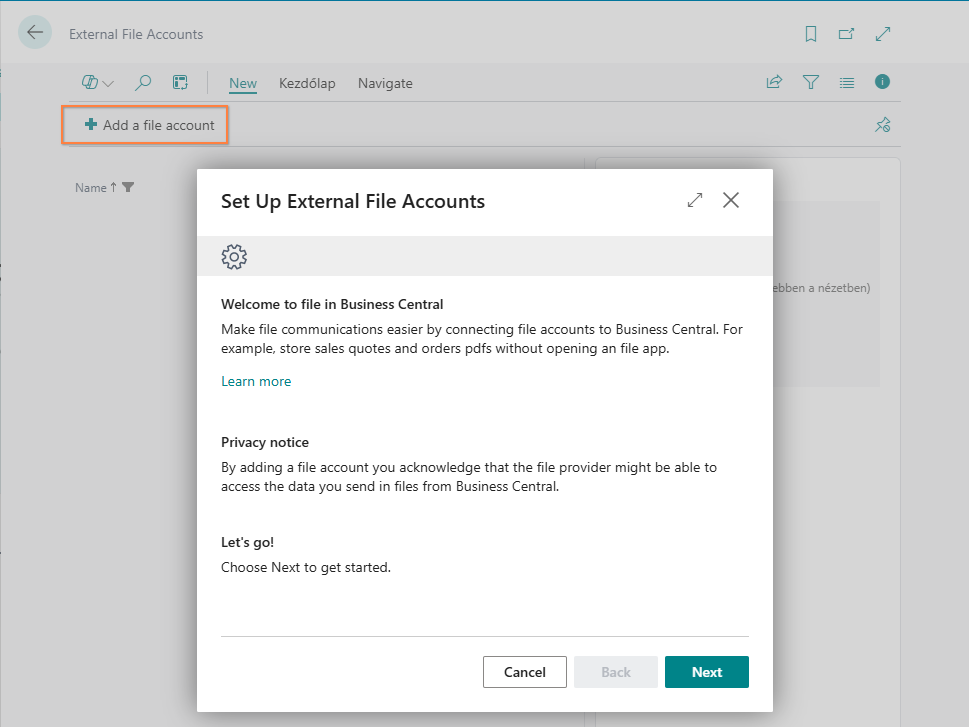Open the Navigate menu
This screenshot has height=727, width=969.
click(x=385, y=84)
